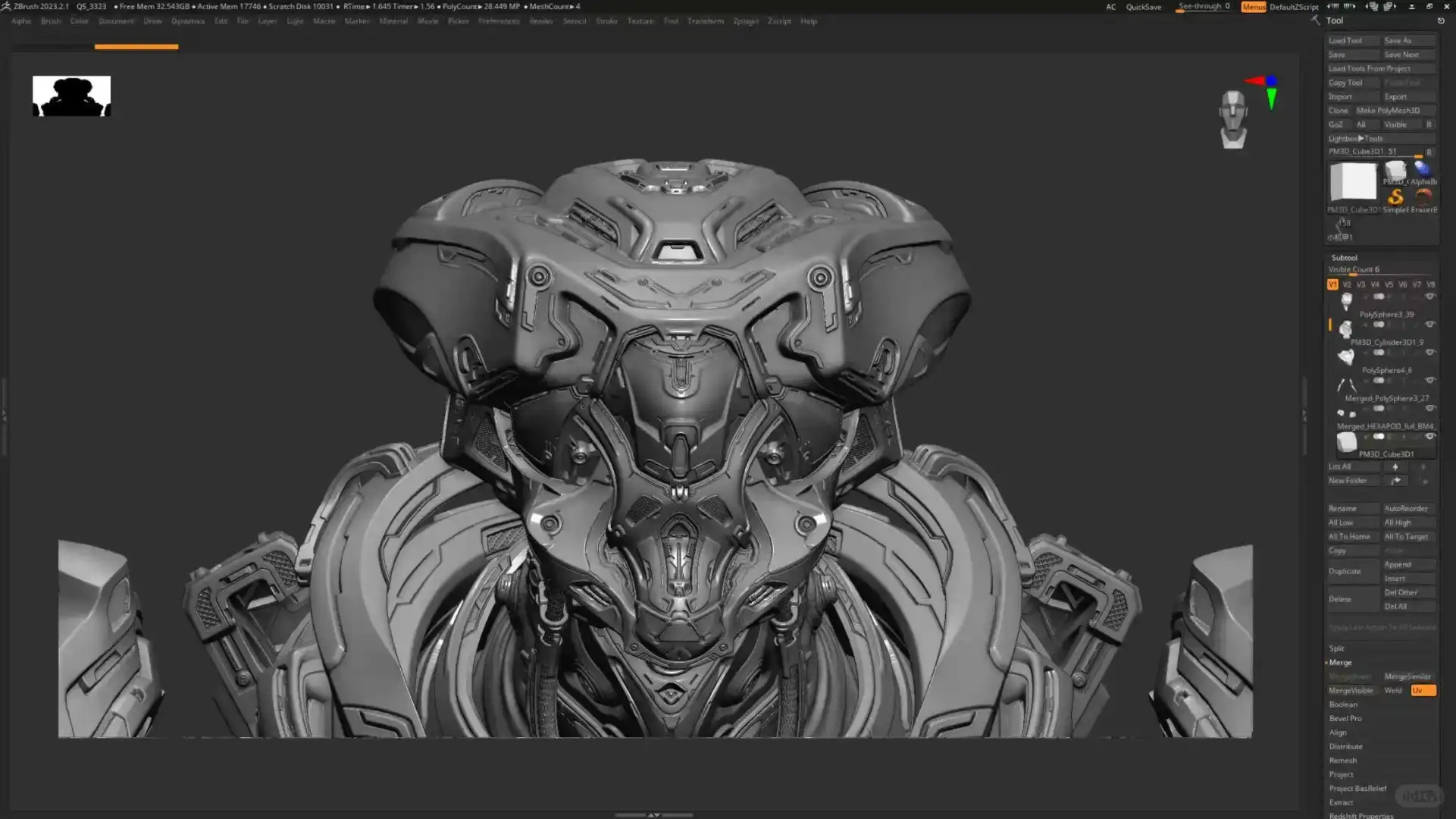Hide the Merged_HEXAPOD_full_BM4 subtool
The width and height of the screenshot is (1456, 819).
point(1429,408)
